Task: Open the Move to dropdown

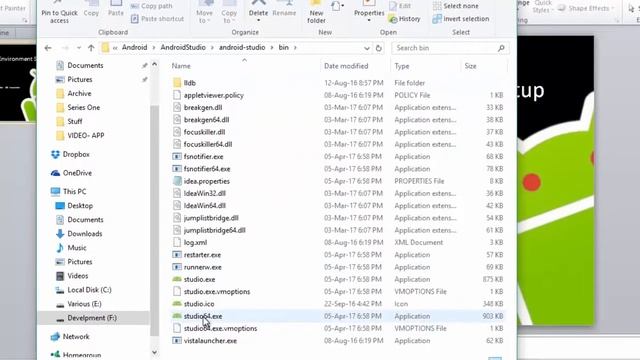Action: (x=204, y=12)
